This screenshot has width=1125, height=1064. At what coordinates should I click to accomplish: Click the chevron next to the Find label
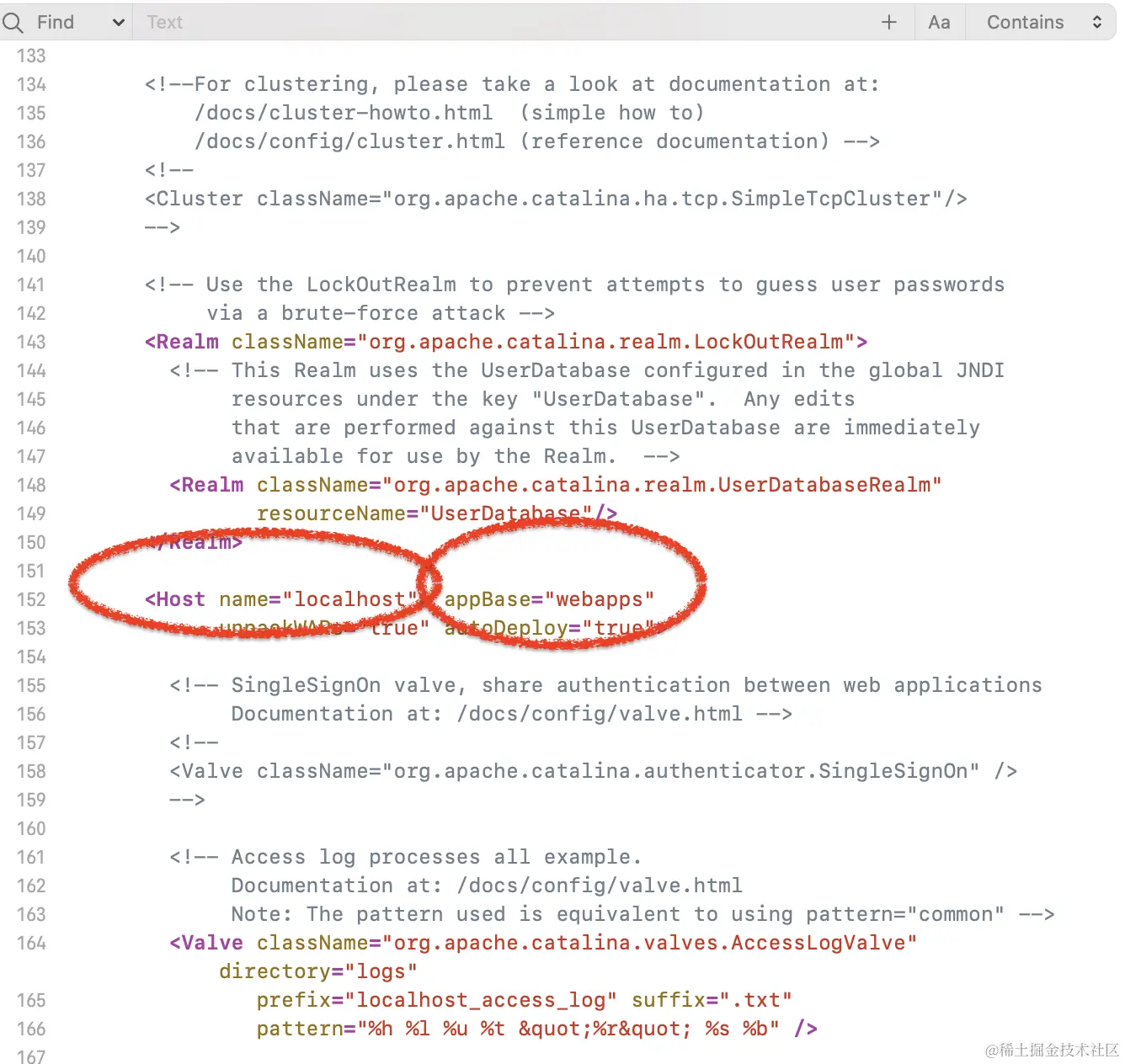118,22
